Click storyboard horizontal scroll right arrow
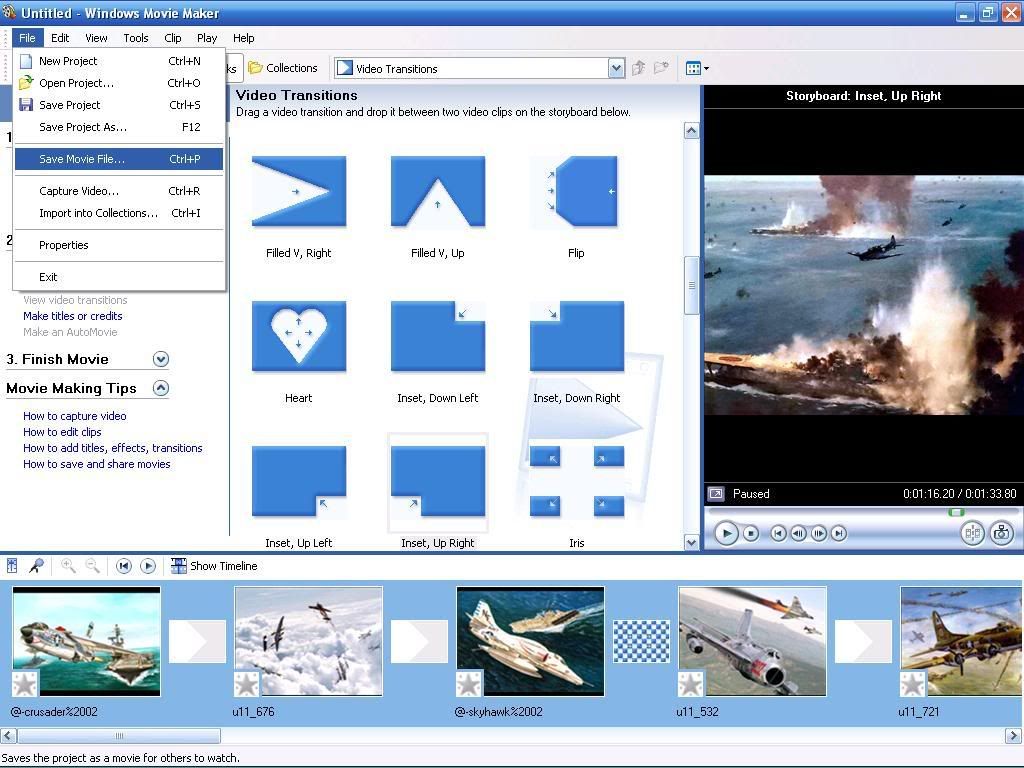 (x=1012, y=736)
